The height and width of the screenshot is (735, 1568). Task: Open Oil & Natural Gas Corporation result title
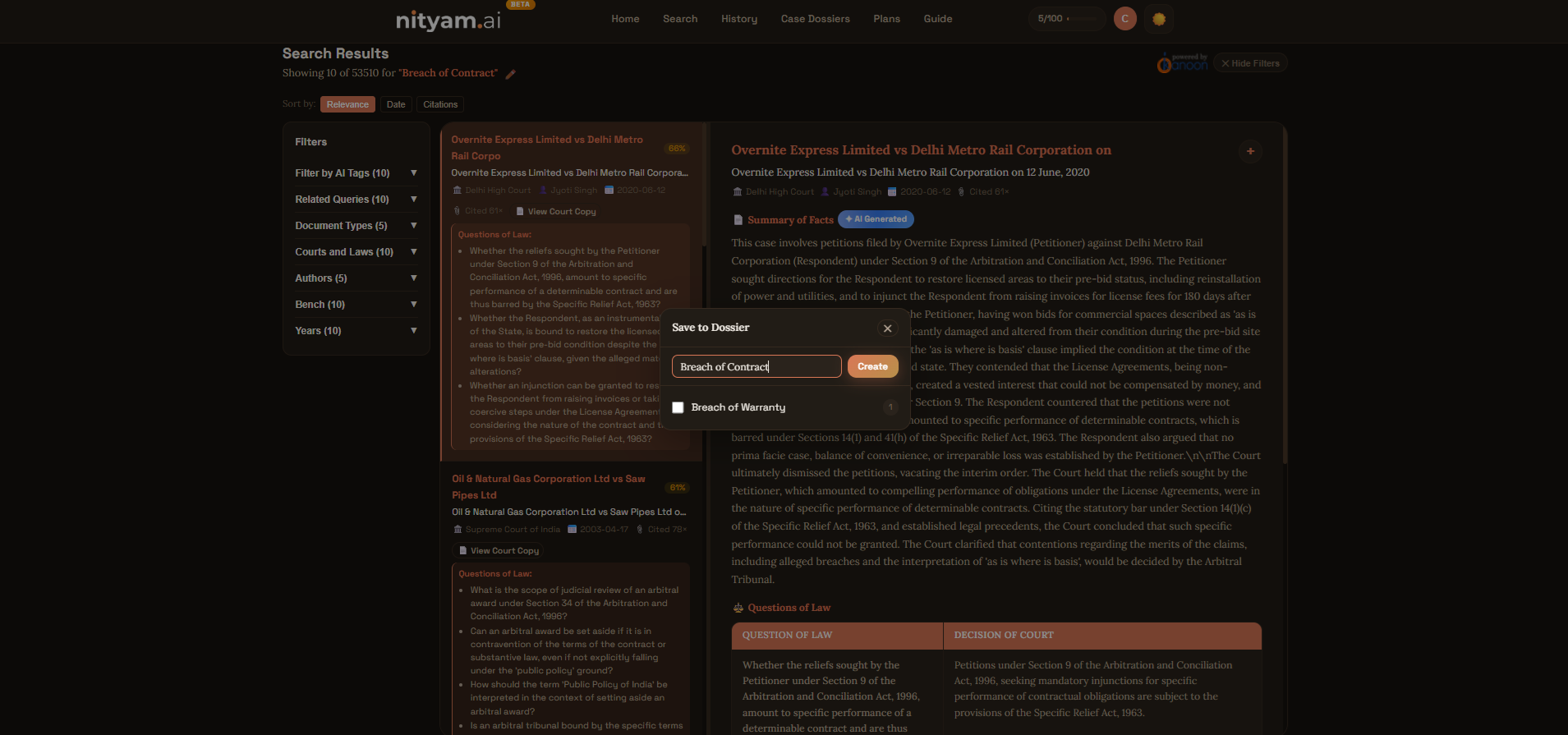click(549, 487)
